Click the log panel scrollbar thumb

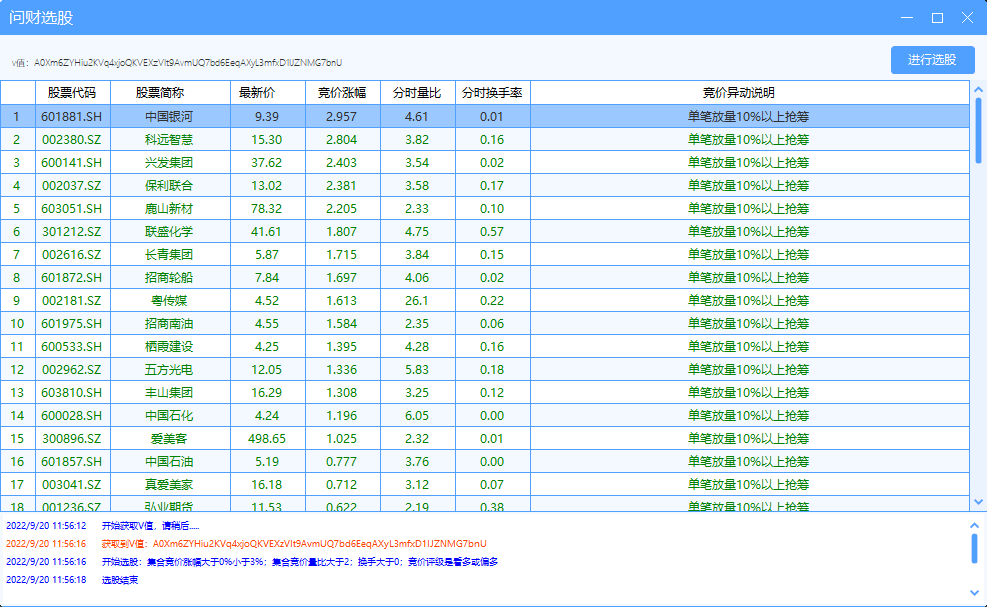click(x=974, y=548)
